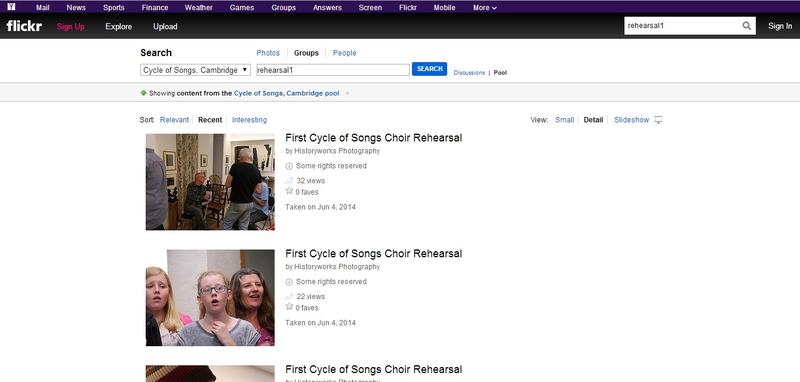Click the magnifier search icon in header

[746, 26]
